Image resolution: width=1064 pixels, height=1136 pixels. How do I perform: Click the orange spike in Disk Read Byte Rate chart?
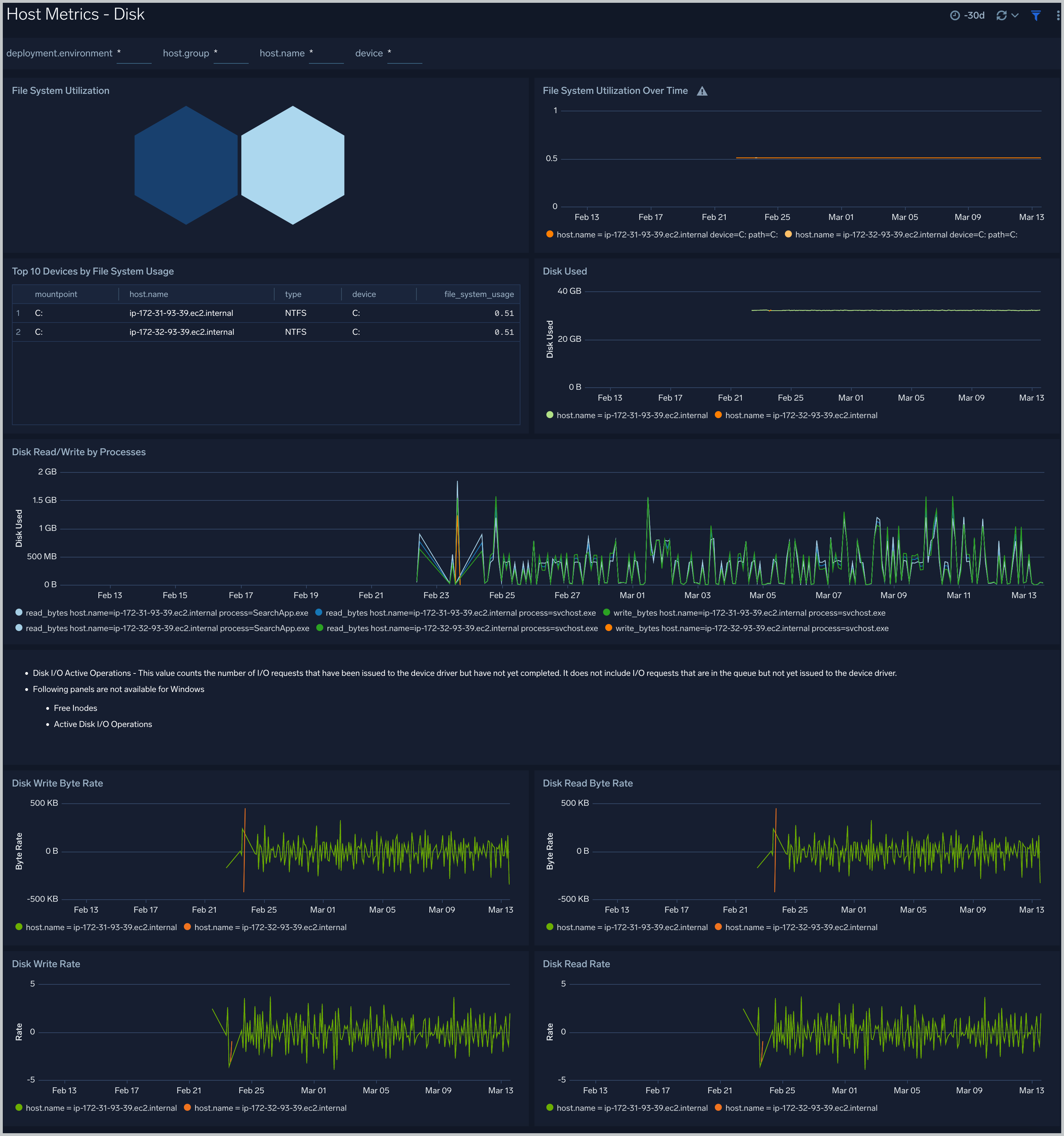tap(775, 850)
